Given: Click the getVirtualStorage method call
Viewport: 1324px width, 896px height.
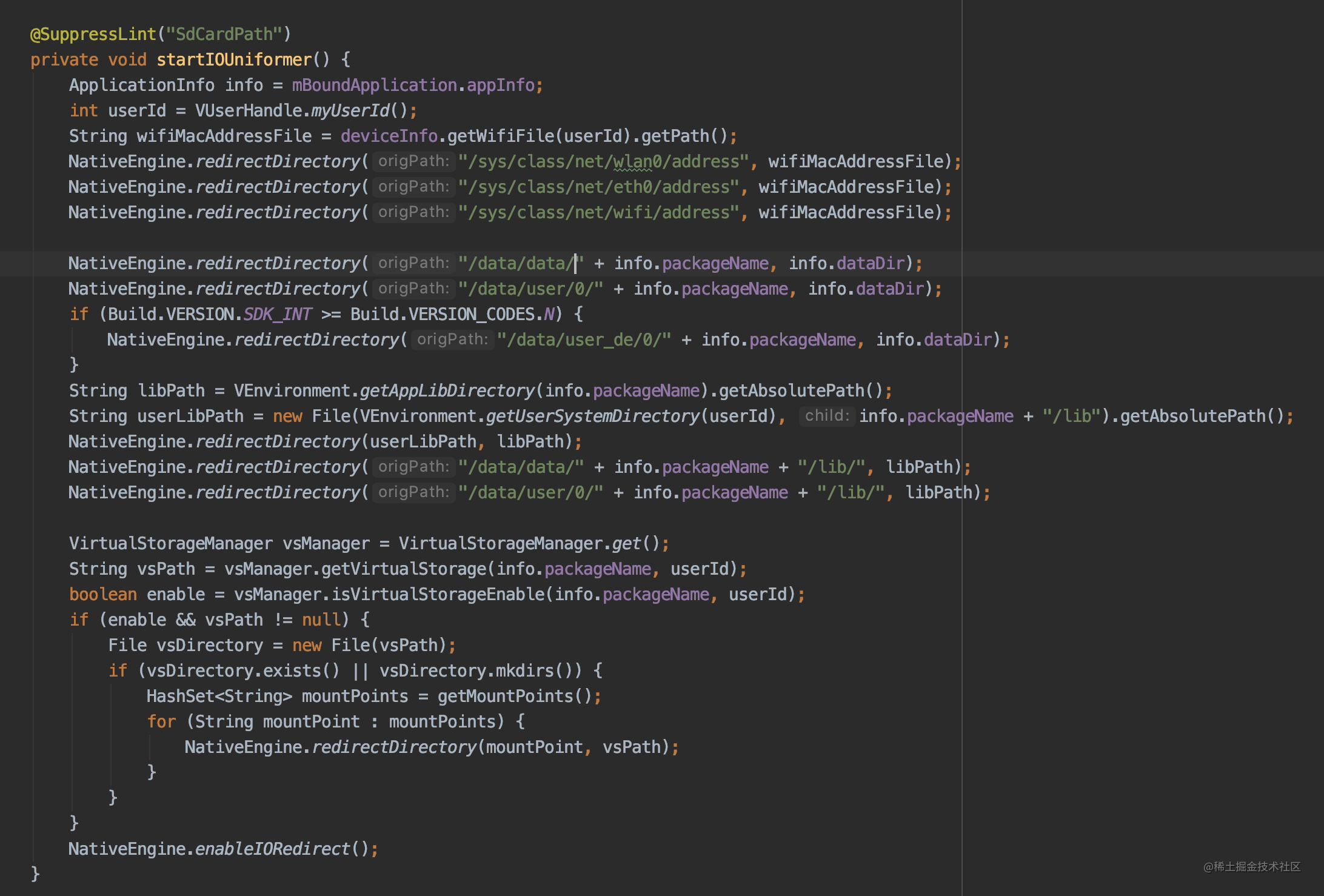Looking at the screenshot, I should click(x=404, y=569).
